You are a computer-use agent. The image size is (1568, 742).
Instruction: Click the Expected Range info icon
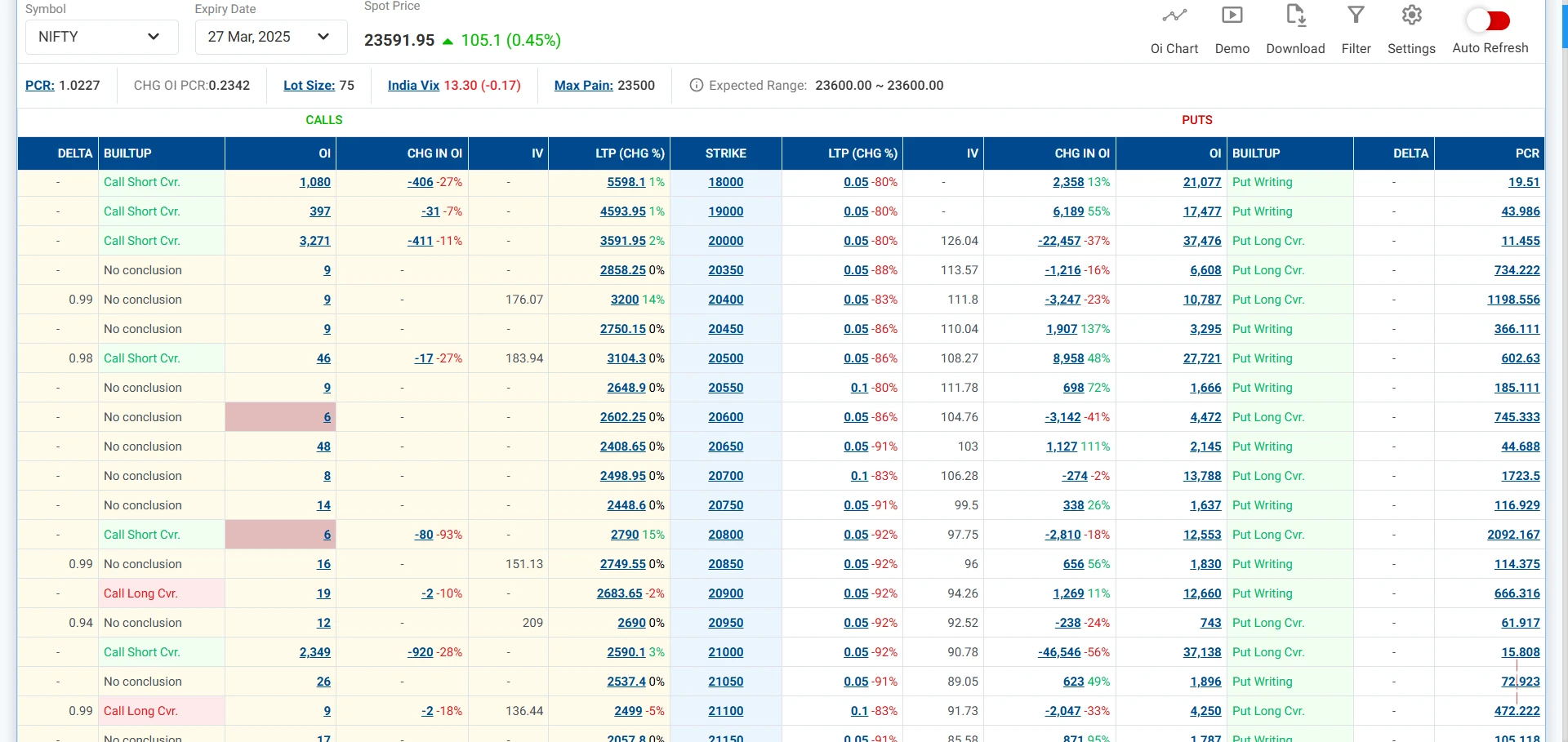click(x=696, y=85)
